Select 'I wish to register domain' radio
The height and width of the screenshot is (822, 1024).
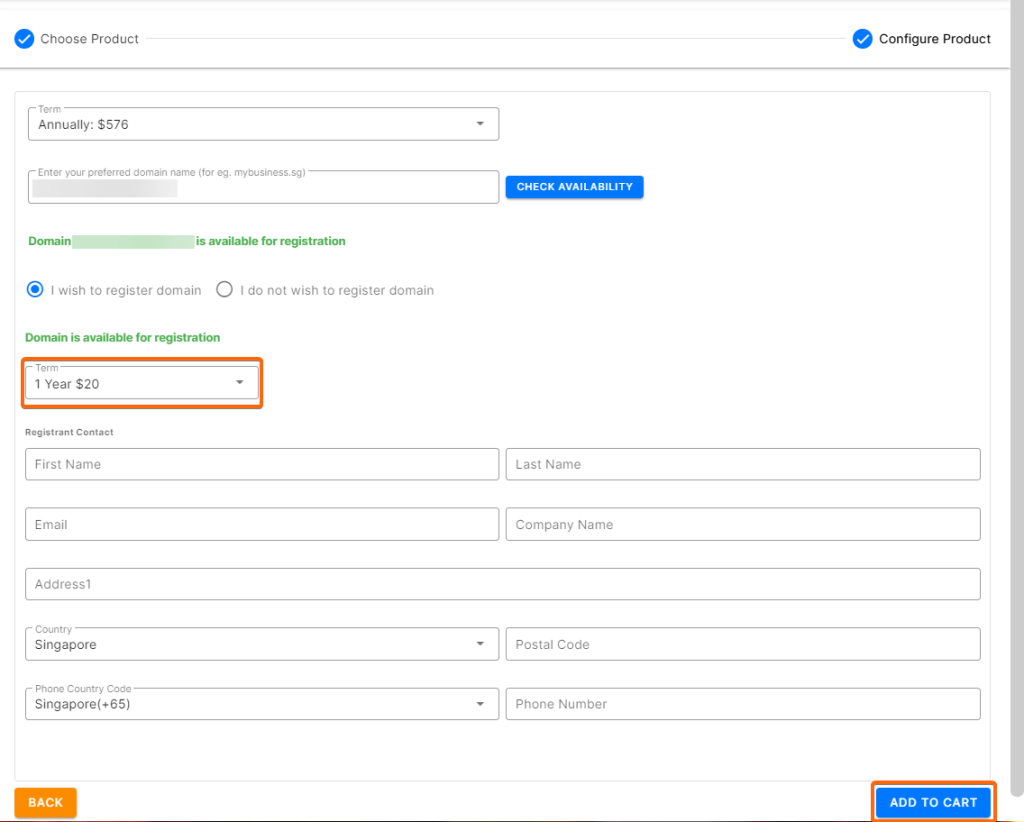click(x=35, y=289)
